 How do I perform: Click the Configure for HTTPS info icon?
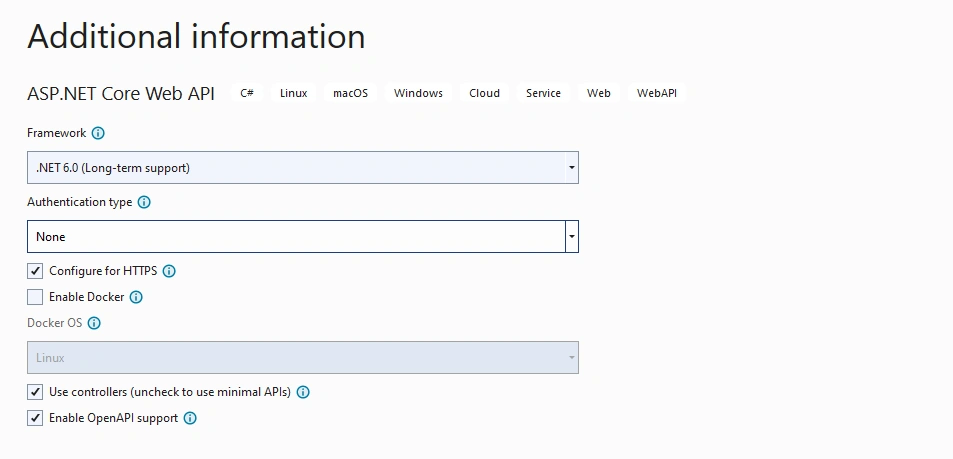pyautogui.click(x=170, y=271)
